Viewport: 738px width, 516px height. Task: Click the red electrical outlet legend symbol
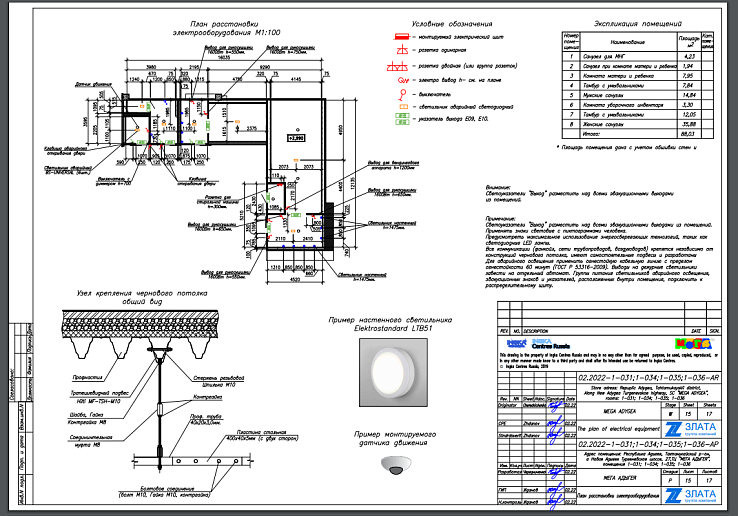[402, 78]
